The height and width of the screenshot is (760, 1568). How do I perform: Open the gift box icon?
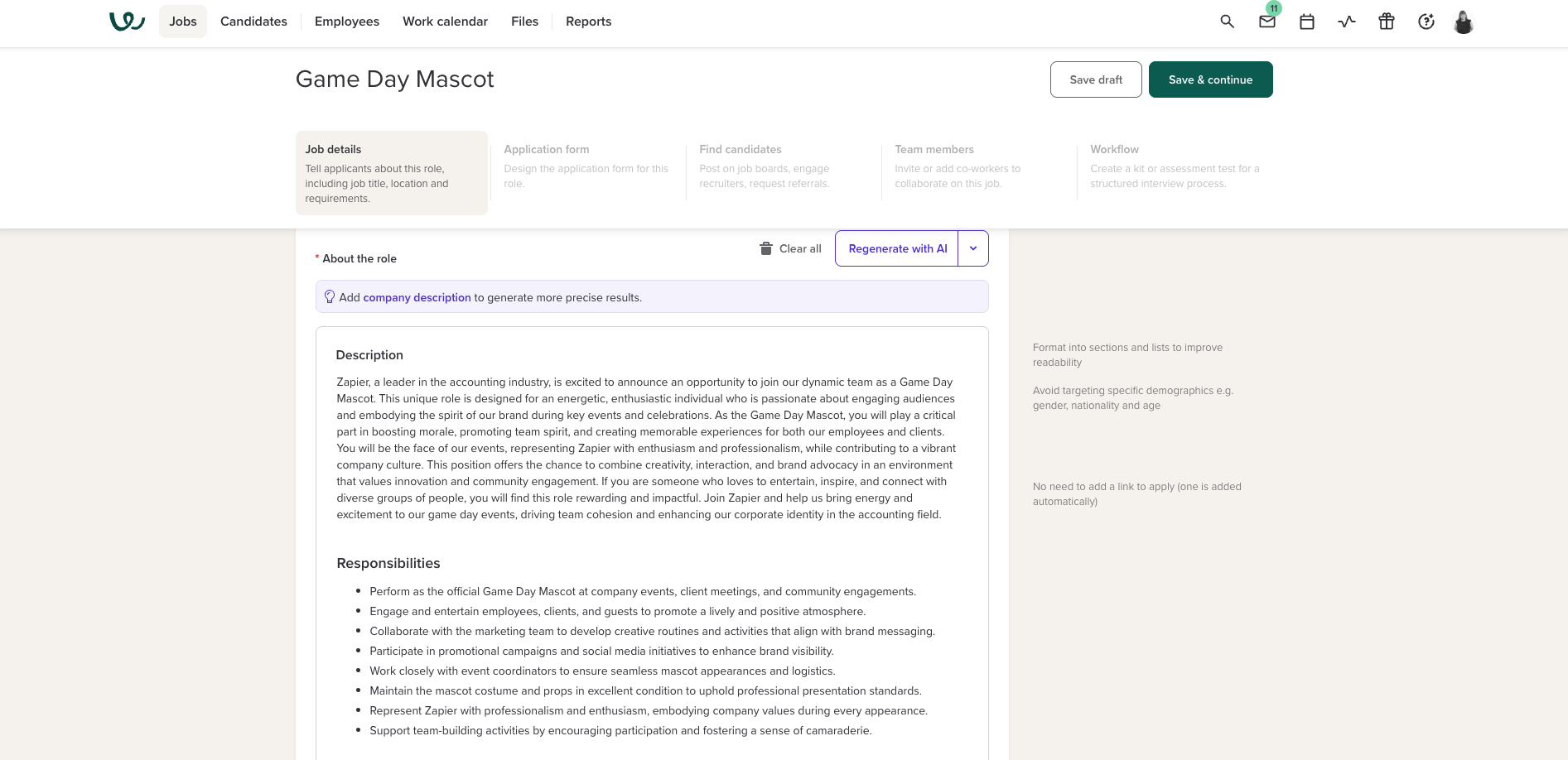click(x=1387, y=22)
